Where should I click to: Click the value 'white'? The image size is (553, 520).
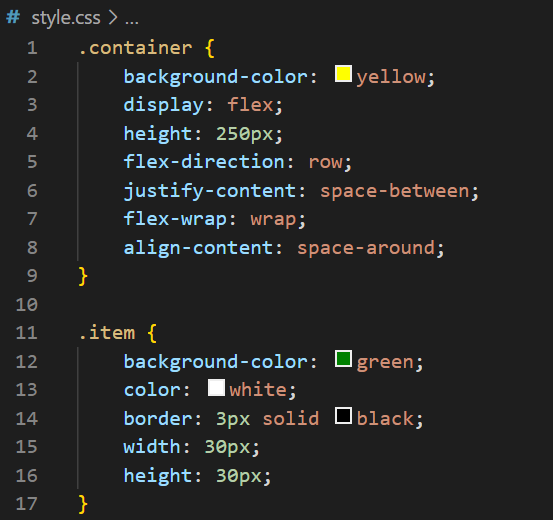point(258,390)
